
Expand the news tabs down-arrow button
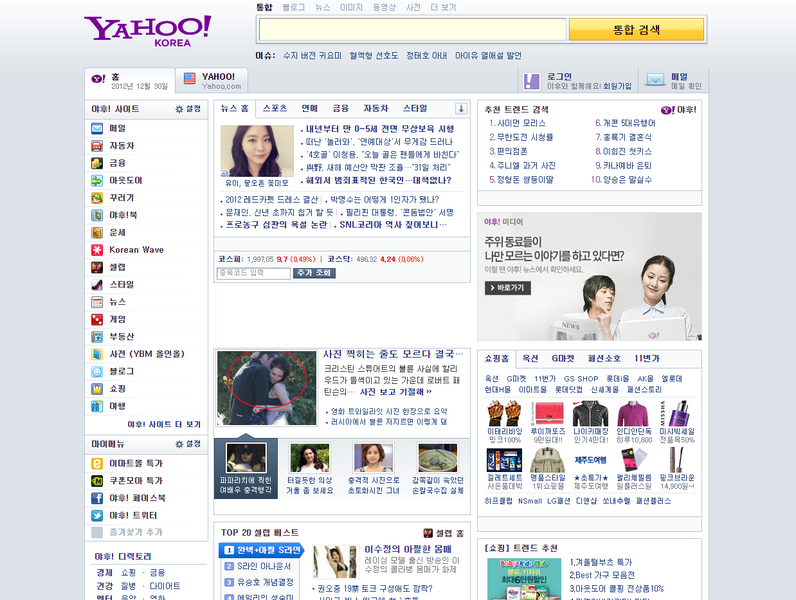pyautogui.click(x=461, y=109)
